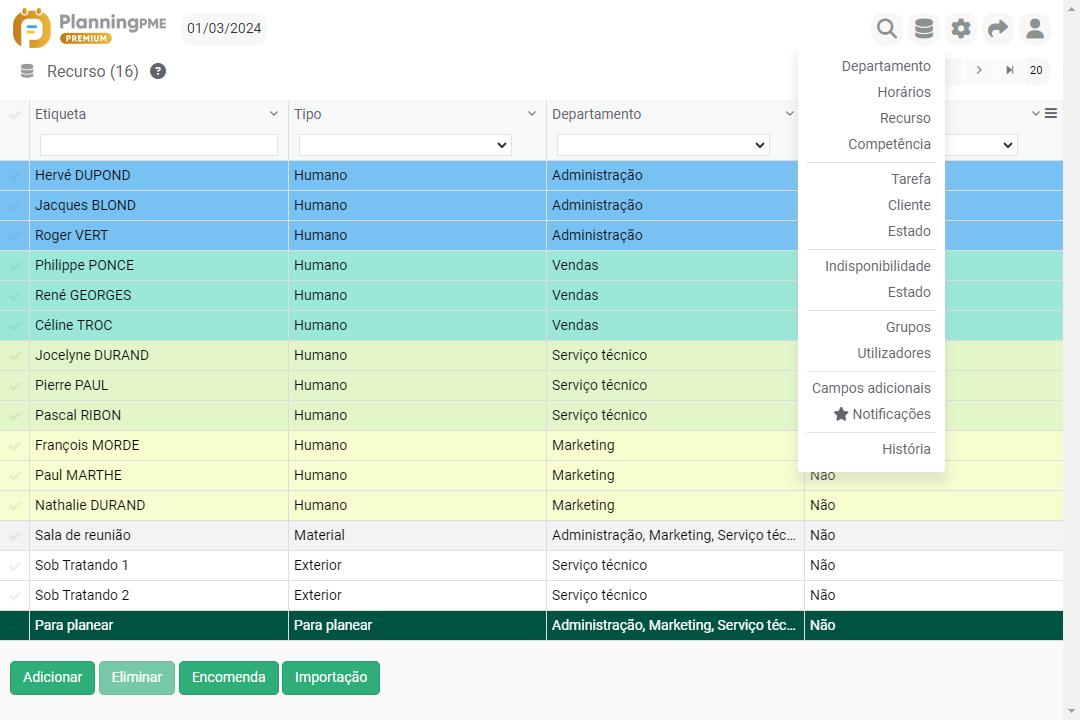
Task: Choose Estado under Indisponibilidade in menu
Action: click(x=909, y=292)
